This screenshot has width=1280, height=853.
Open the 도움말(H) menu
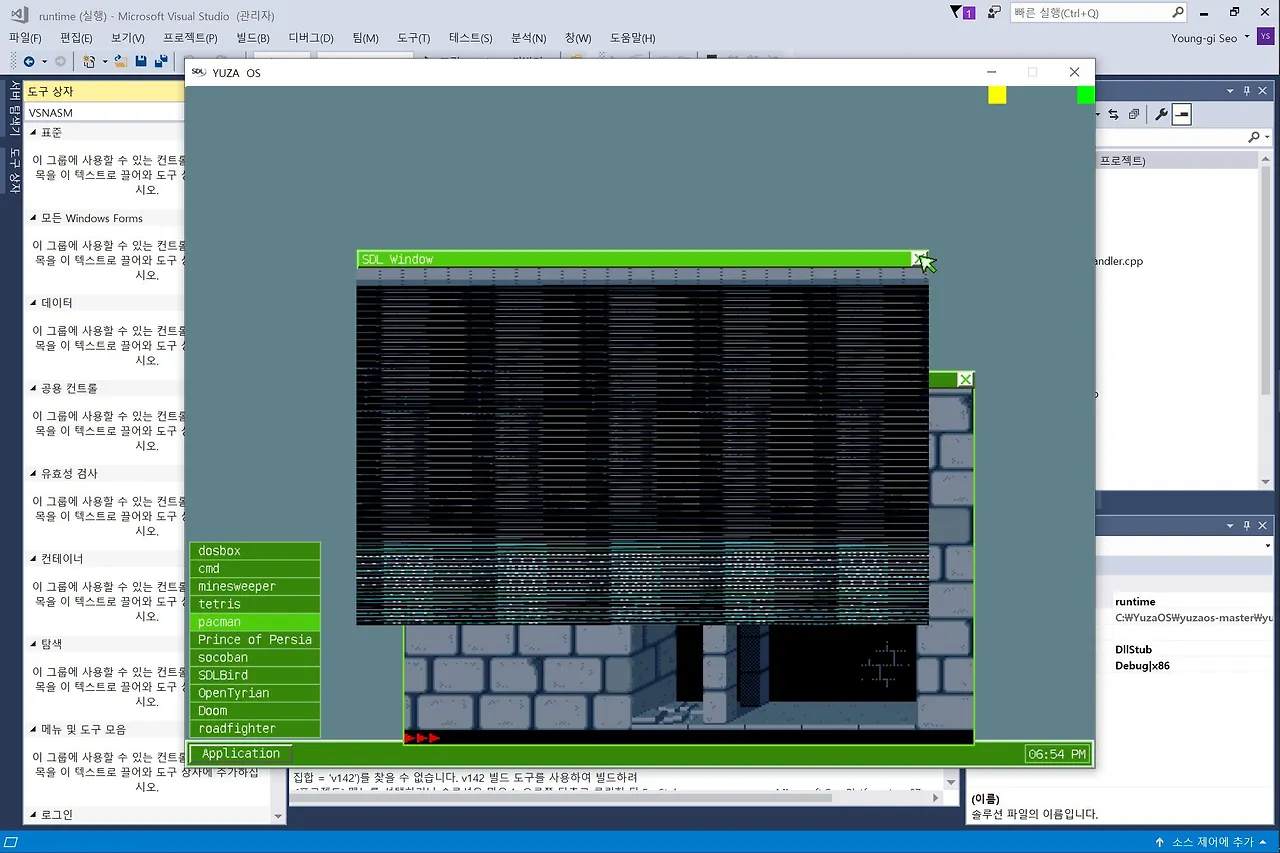coord(632,38)
